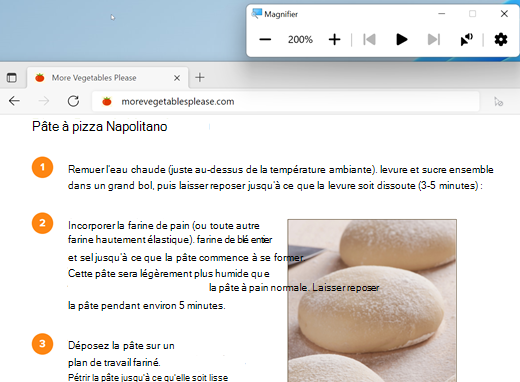Click the 200% zoom level value
This screenshot has height=382, width=520.
pos(300,40)
